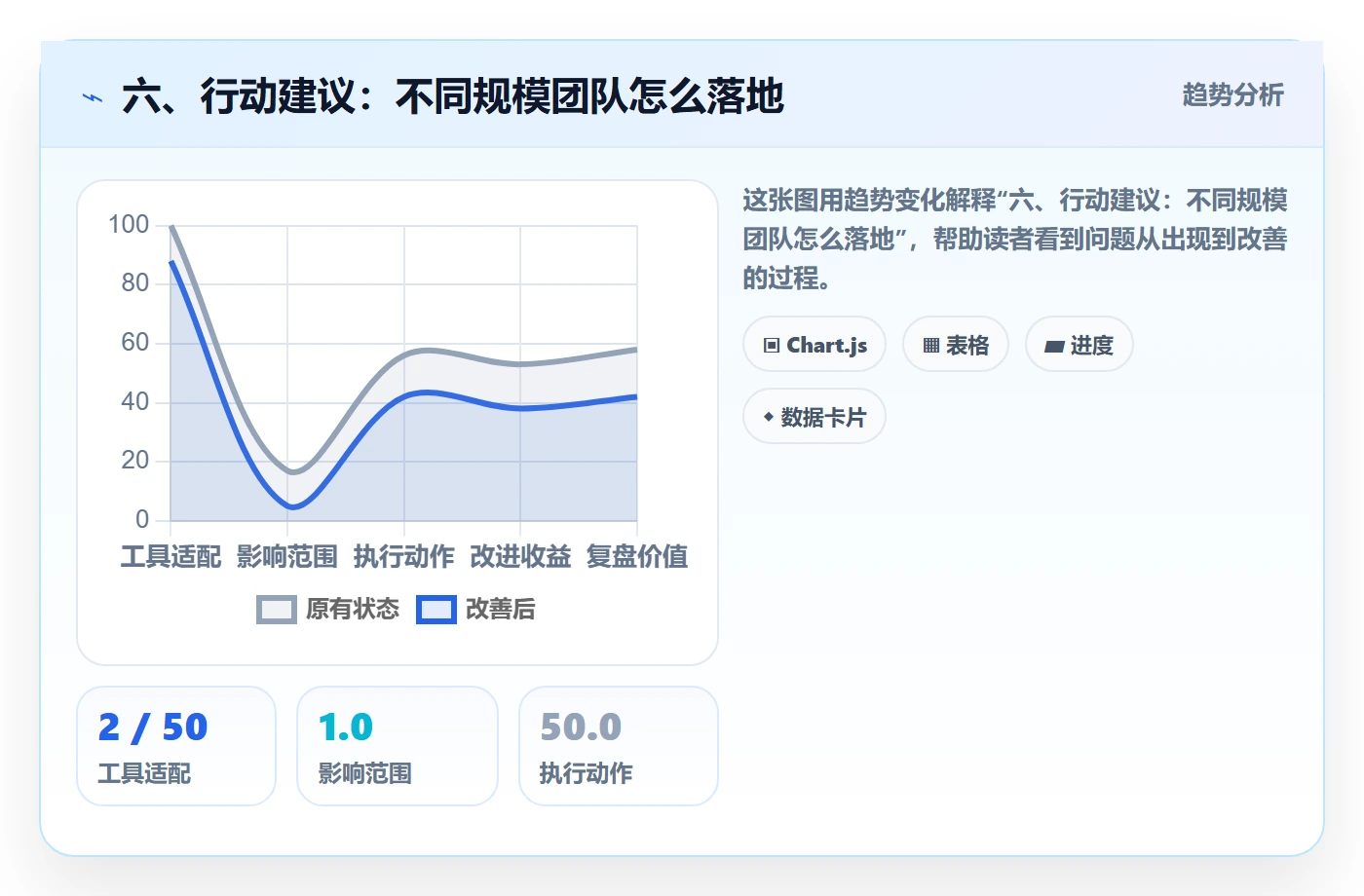Click the 100 y-axis value
The width and height of the screenshot is (1364, 896).
tap(129, 224)
